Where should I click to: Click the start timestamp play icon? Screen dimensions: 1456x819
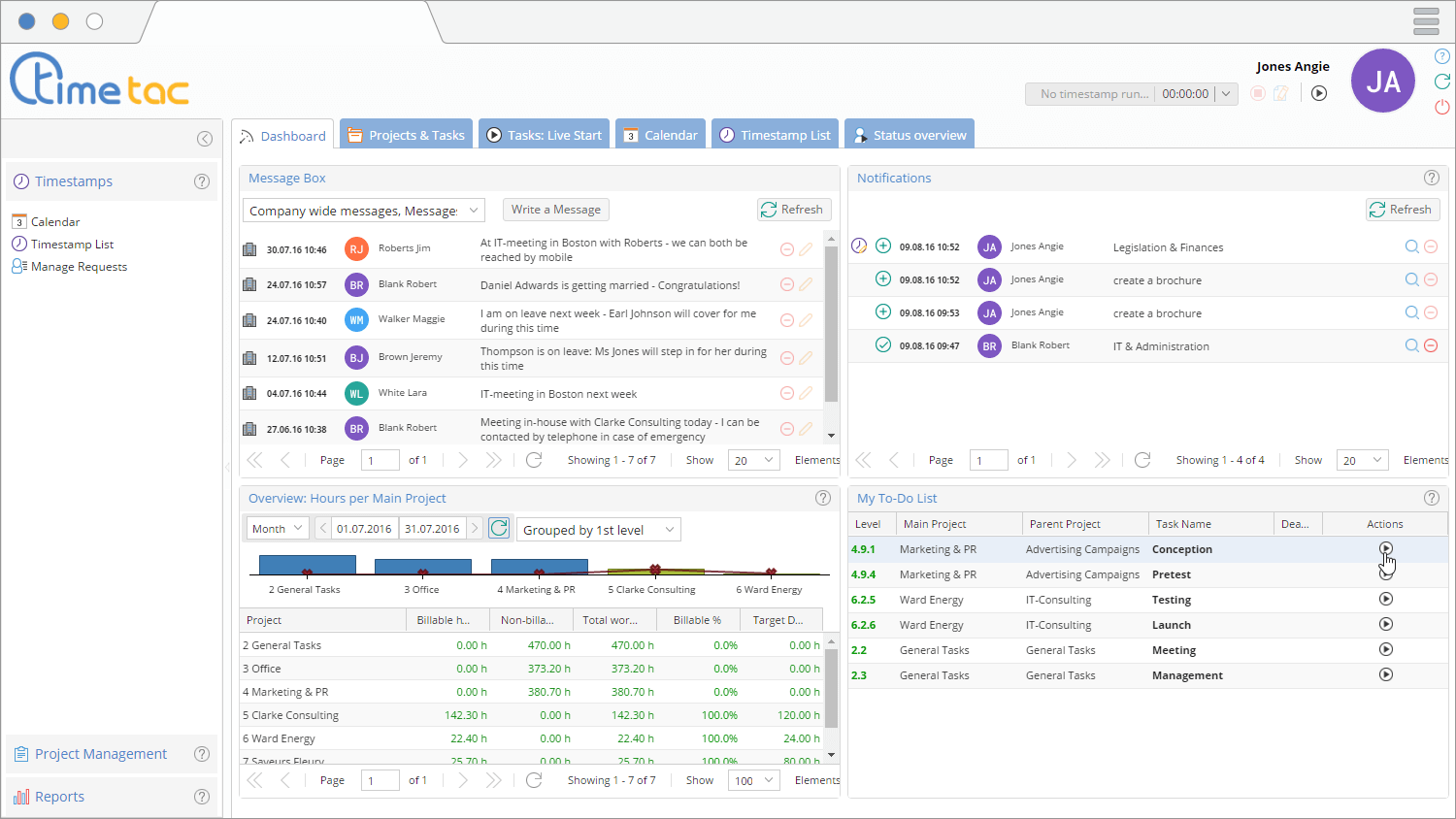click(1319, 94)
